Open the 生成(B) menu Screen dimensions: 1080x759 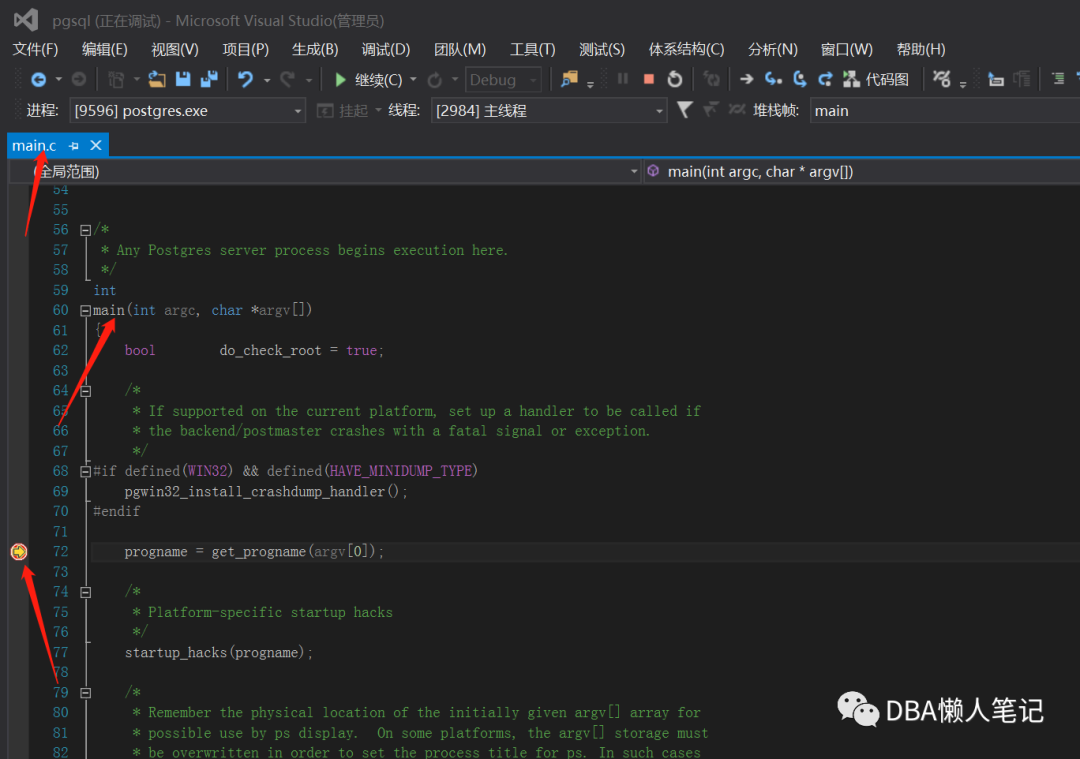314,49
